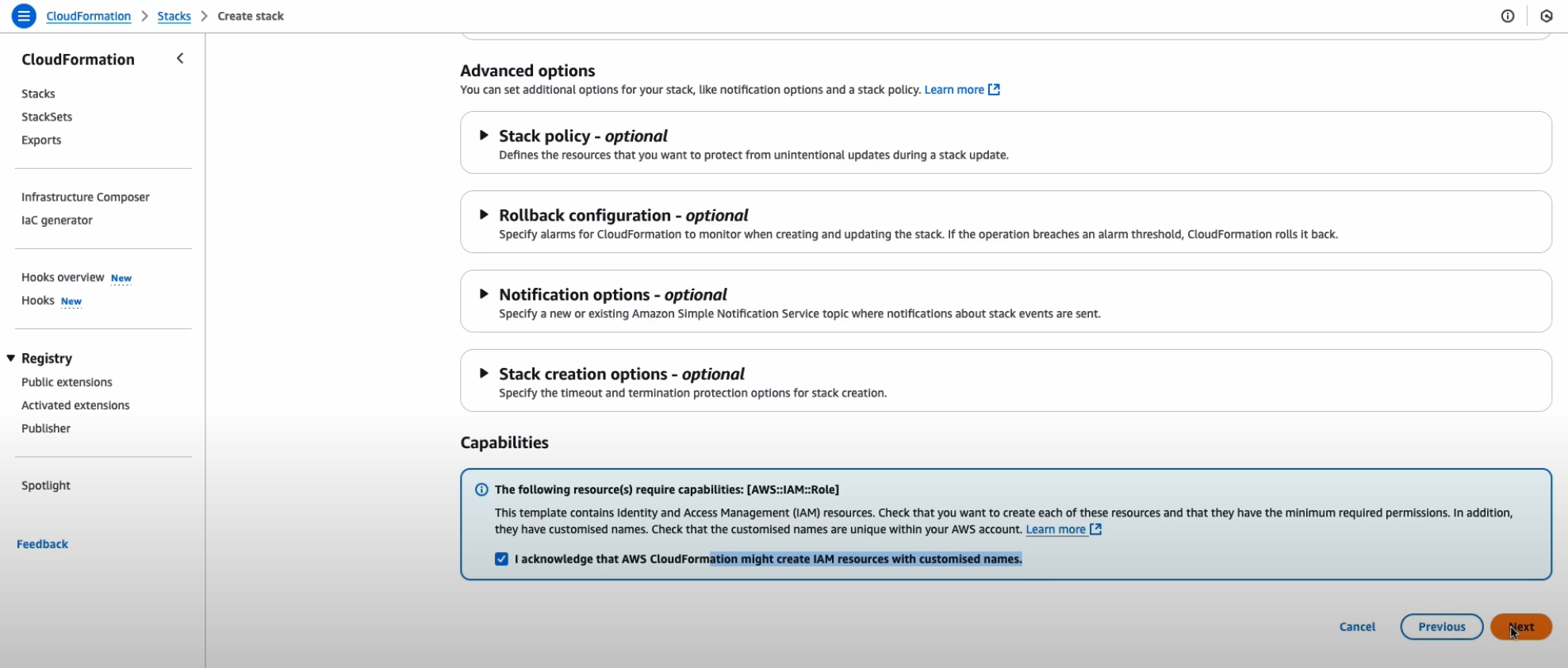Expand the Rollback configuration section
Screen dimensions: 1568x668
pos(484,215)
